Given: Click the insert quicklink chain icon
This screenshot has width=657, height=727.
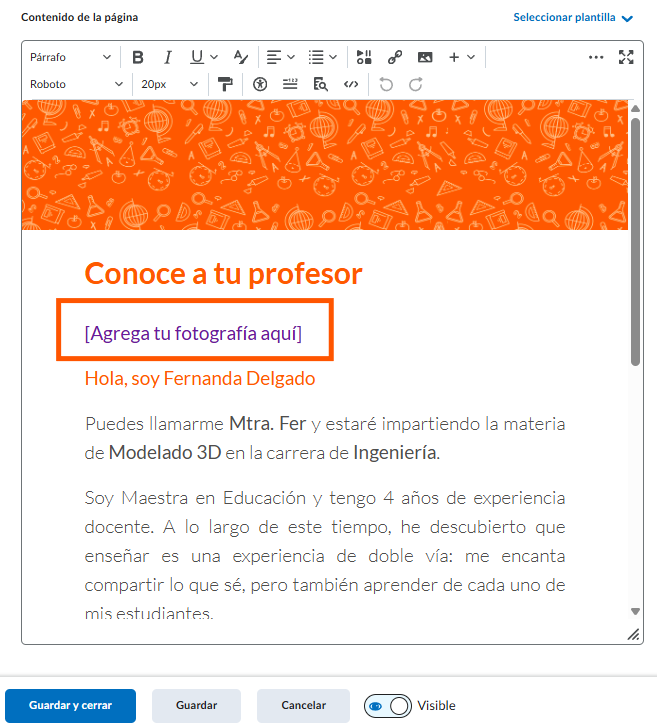Looking at the screenshot, I should pos(395,57).
